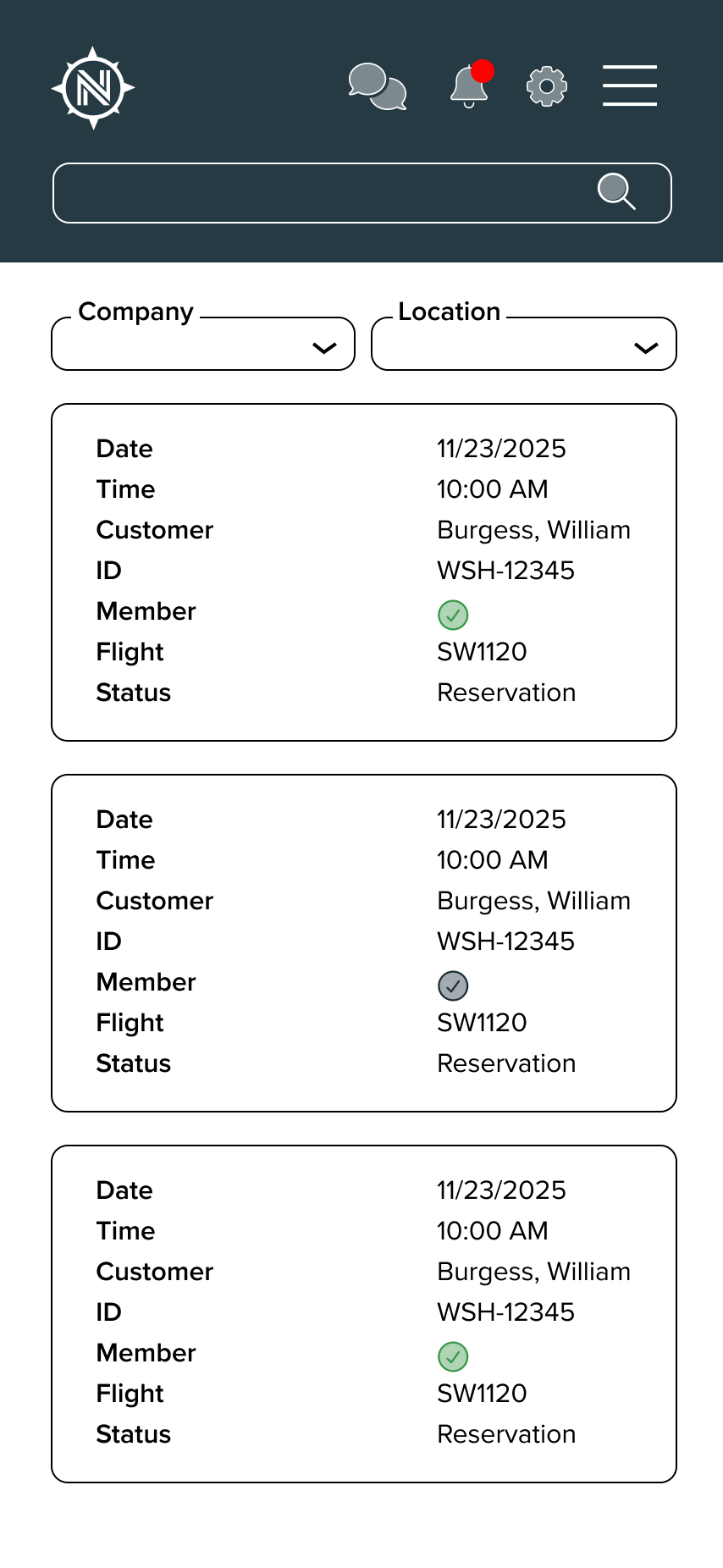The height and width of the screenshot is (1568, 723).
Task: Open the Company dropdown
Action: point(186,345)
